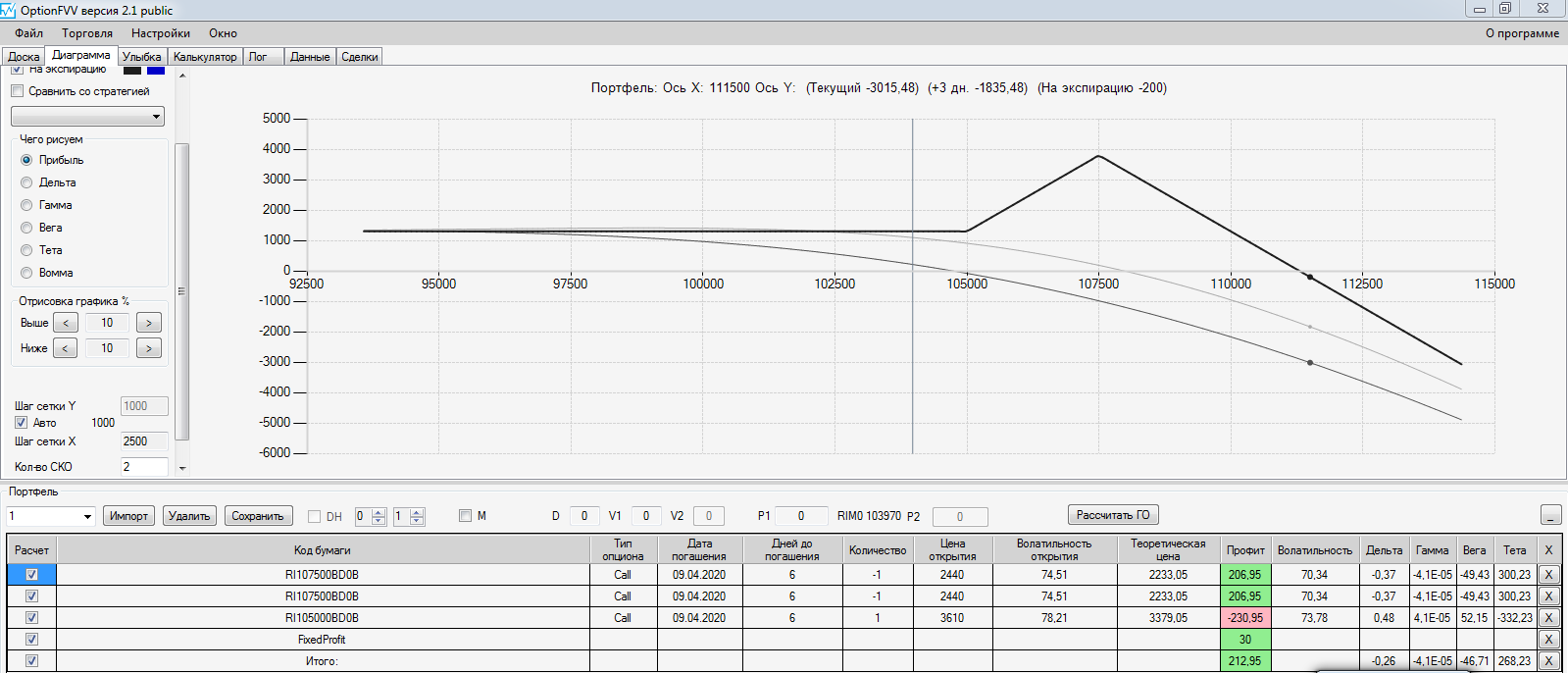Viewport: 1568px width, 673px height.
Task: Click the V1 input field
Action: pos(645,516)
